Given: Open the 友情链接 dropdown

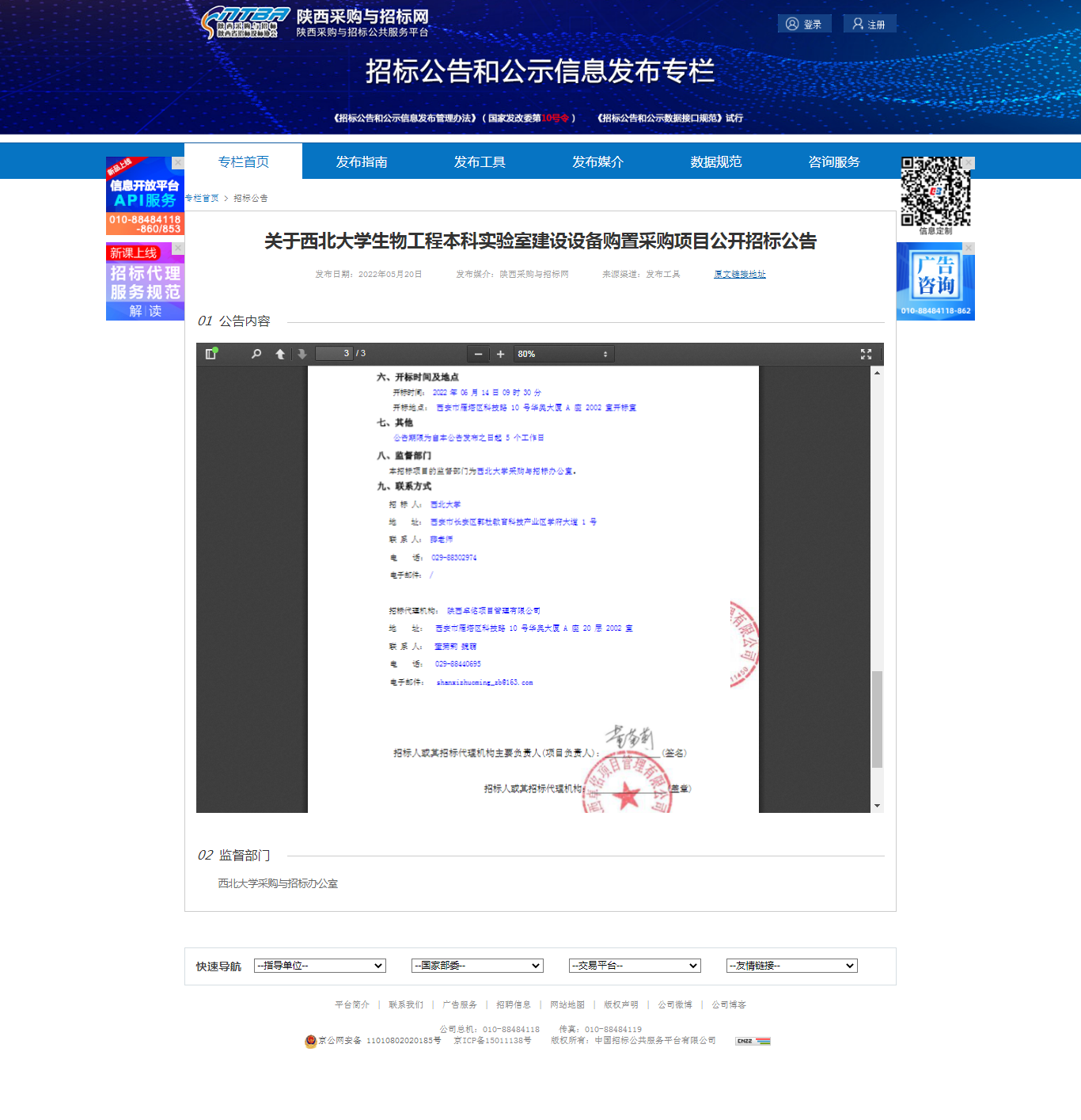Looking at the screenshot, I should click(x=792, y=966).
